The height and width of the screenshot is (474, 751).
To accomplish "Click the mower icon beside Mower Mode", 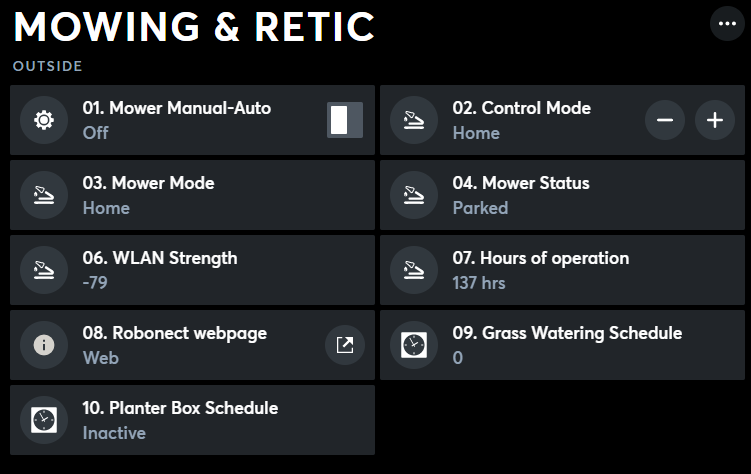I will (x=43, y=195).
